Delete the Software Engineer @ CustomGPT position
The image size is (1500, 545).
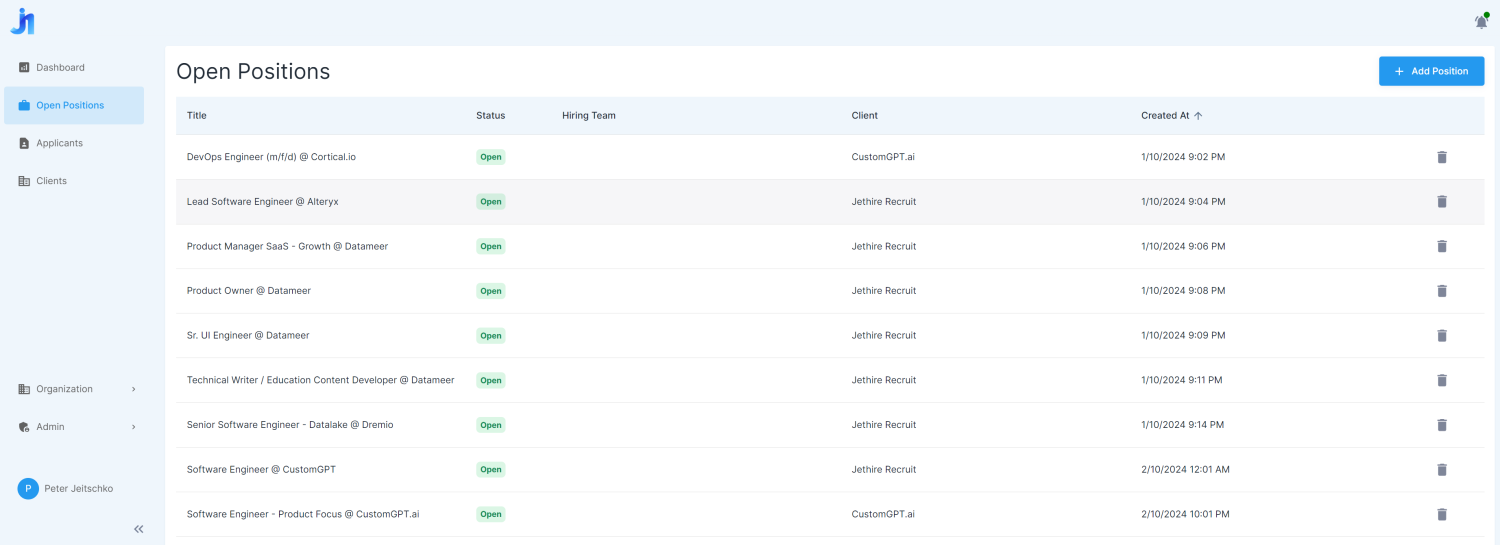coord(1442,470)
